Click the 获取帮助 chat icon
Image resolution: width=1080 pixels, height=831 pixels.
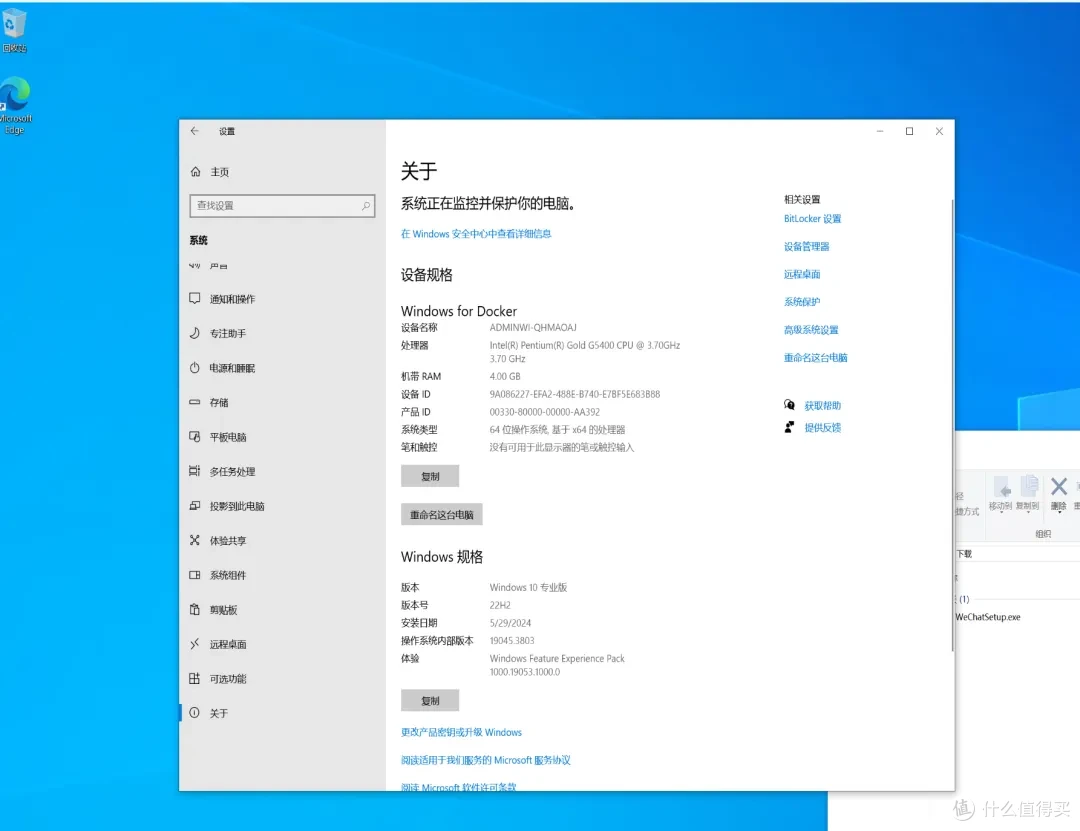pos(789,405)
